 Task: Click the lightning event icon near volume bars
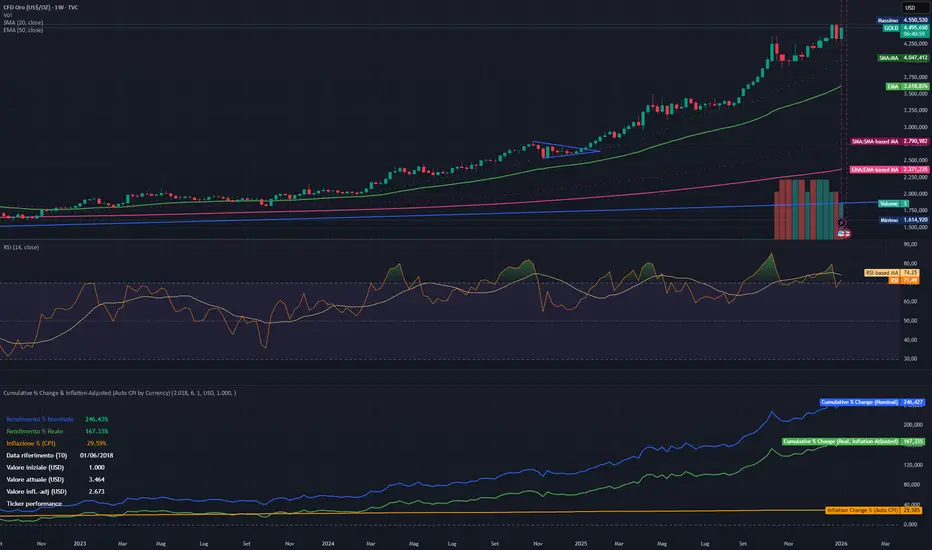click(x=842, y=222)
